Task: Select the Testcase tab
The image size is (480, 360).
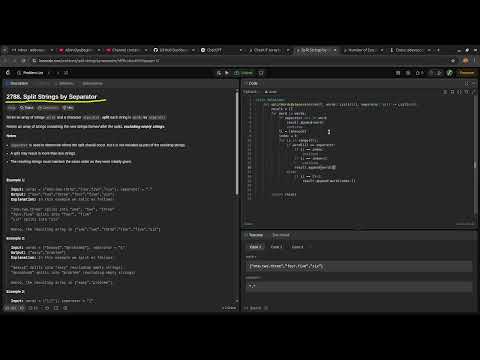Action: pyautogui.click(x=254, y=235)
